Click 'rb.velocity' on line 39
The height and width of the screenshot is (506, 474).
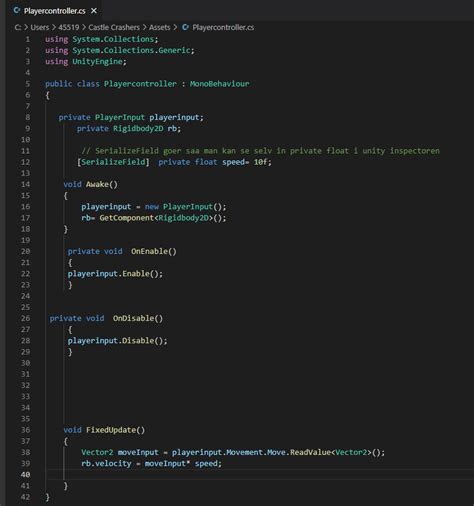tap(106, 463)
